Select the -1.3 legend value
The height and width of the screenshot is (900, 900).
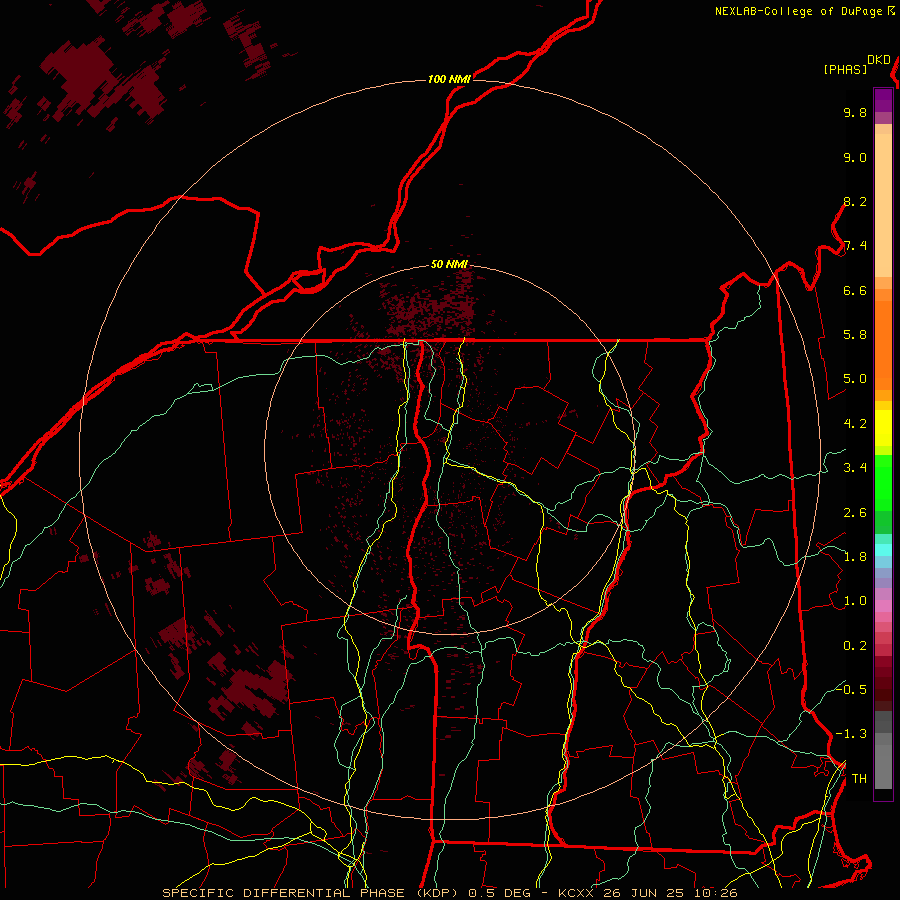pos(851,734)
